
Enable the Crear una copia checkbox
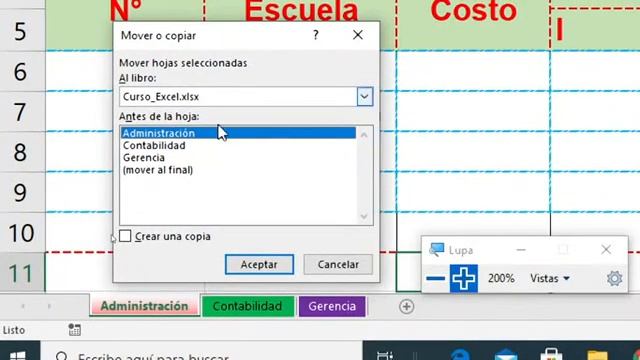click(125, 236)
